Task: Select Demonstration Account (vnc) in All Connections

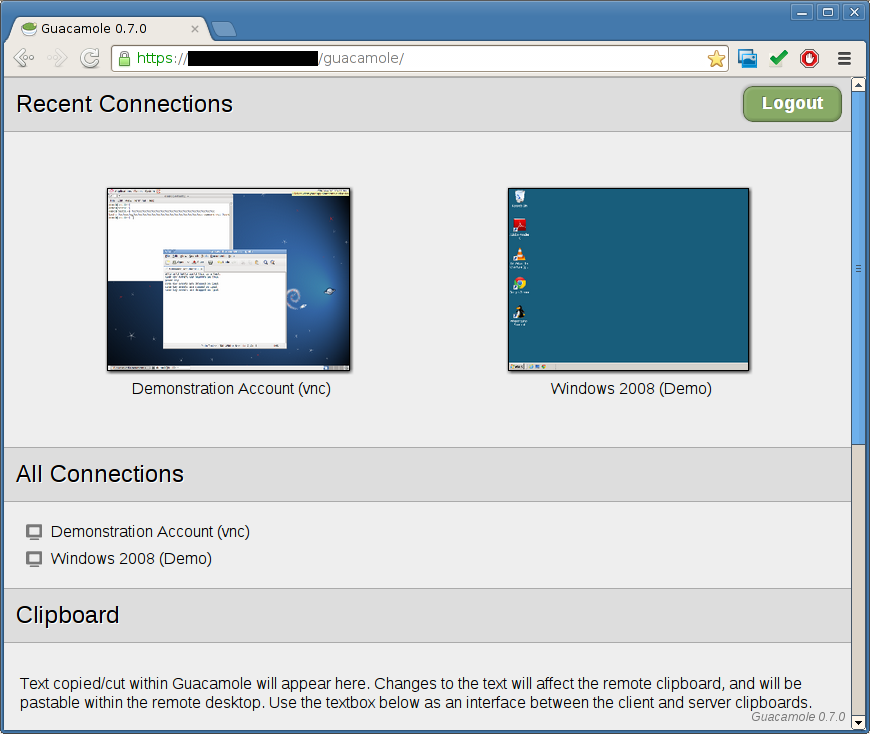Action: tap(150, 532)
